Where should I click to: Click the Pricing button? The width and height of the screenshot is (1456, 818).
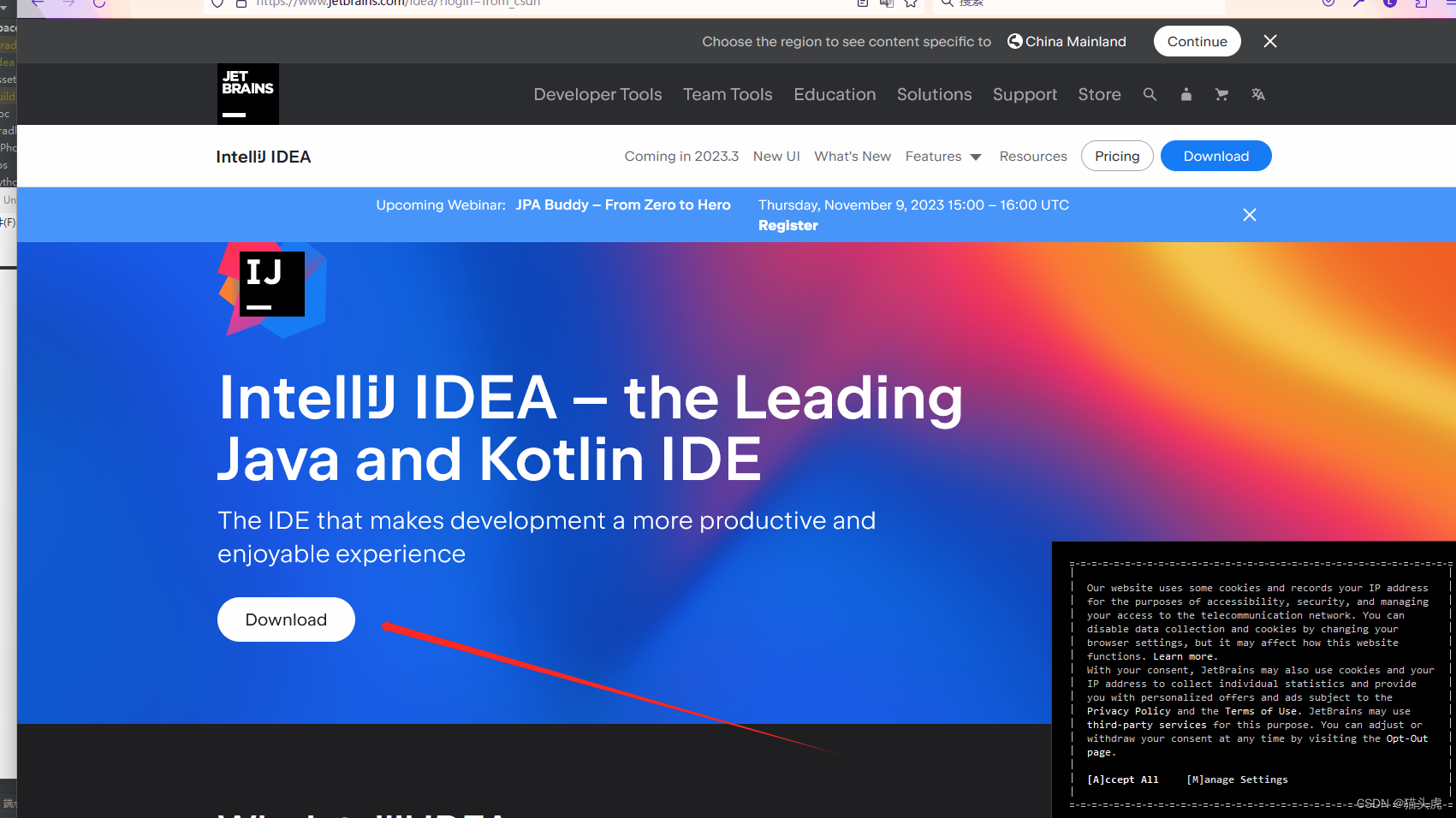pos(1117,156)
